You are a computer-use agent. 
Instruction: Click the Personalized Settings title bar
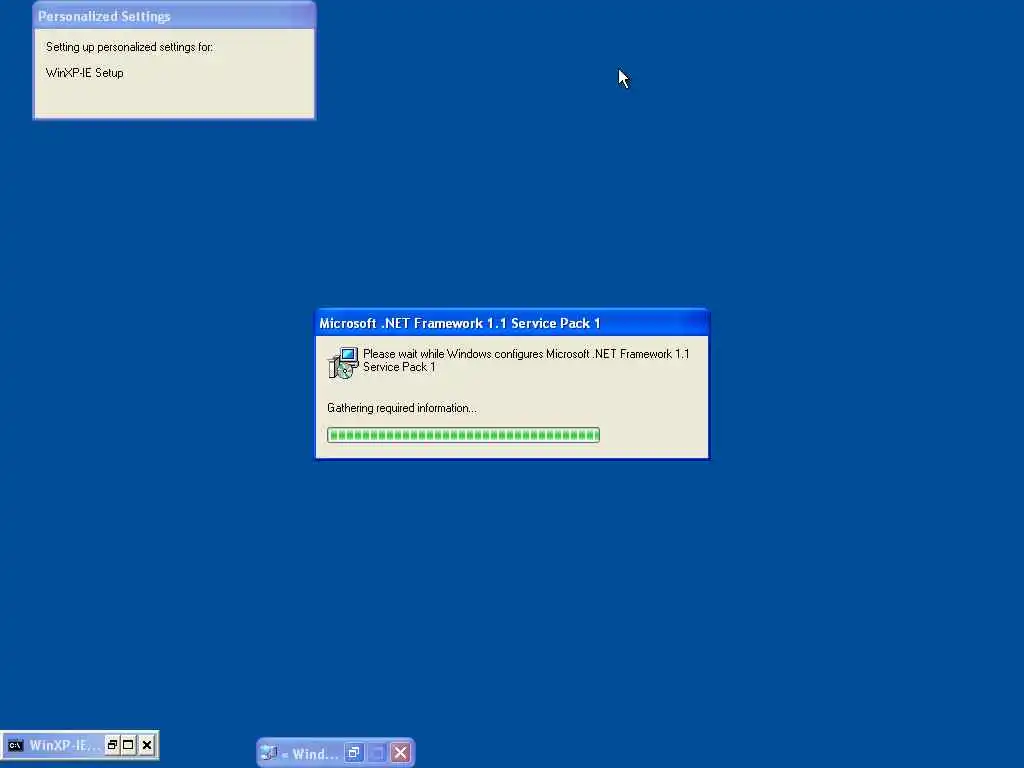tap(174, 16)
